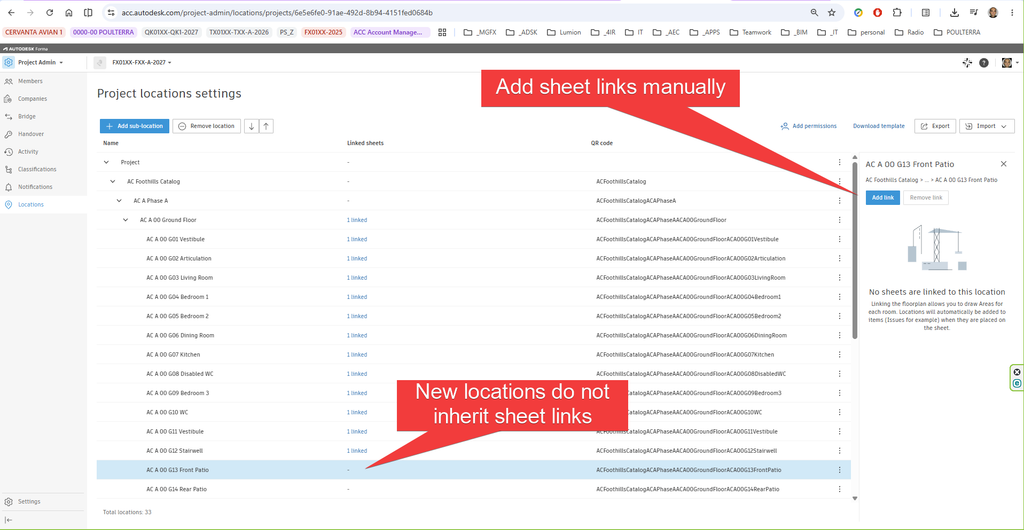The image size is (1024, 530).
Task: Close the G13 Front Patio details panel
Action: pyautogui.click(x=1004, y=164)
